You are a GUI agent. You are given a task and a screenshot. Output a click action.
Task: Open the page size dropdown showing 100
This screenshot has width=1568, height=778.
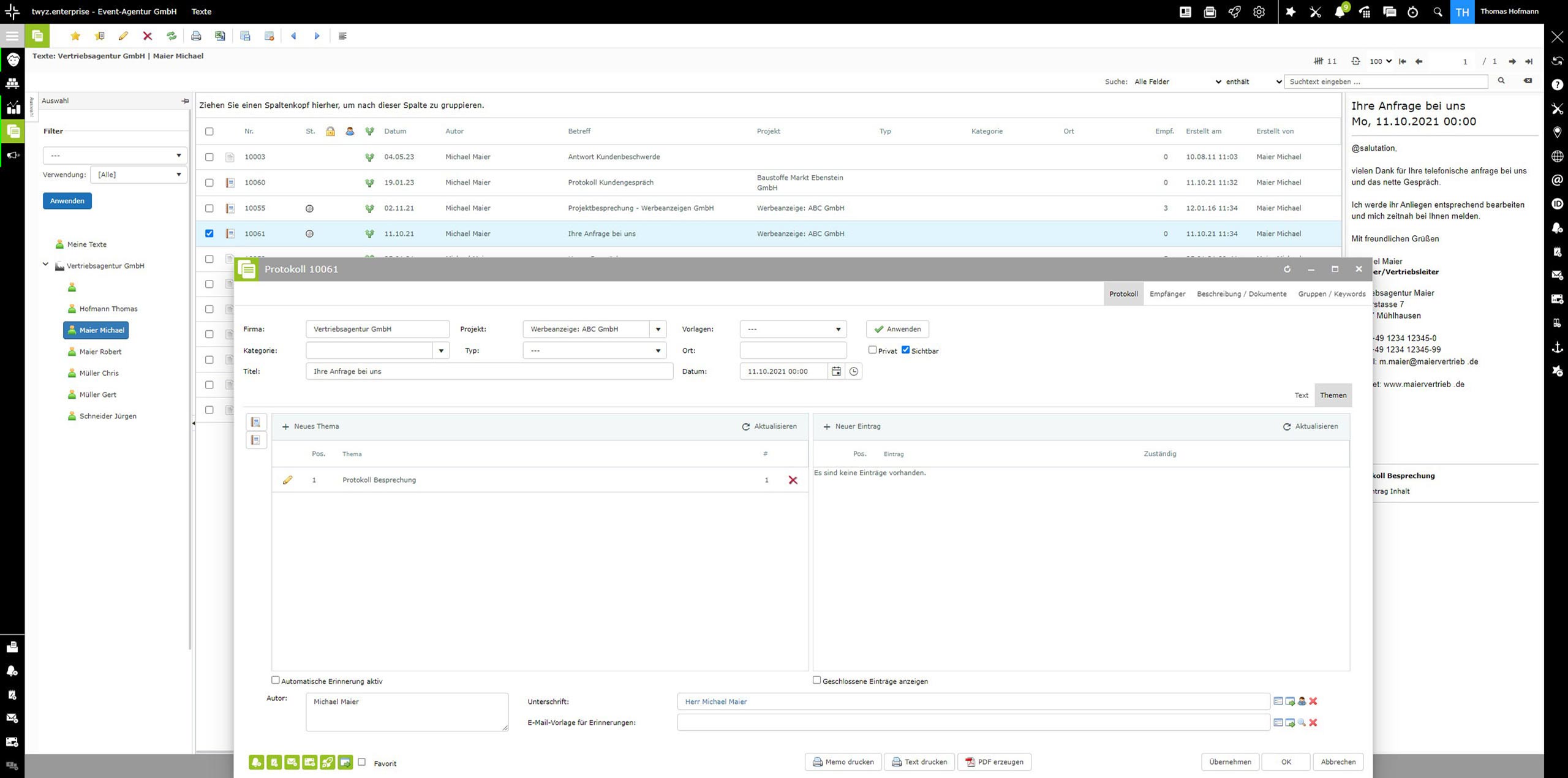coord(1381,61)
